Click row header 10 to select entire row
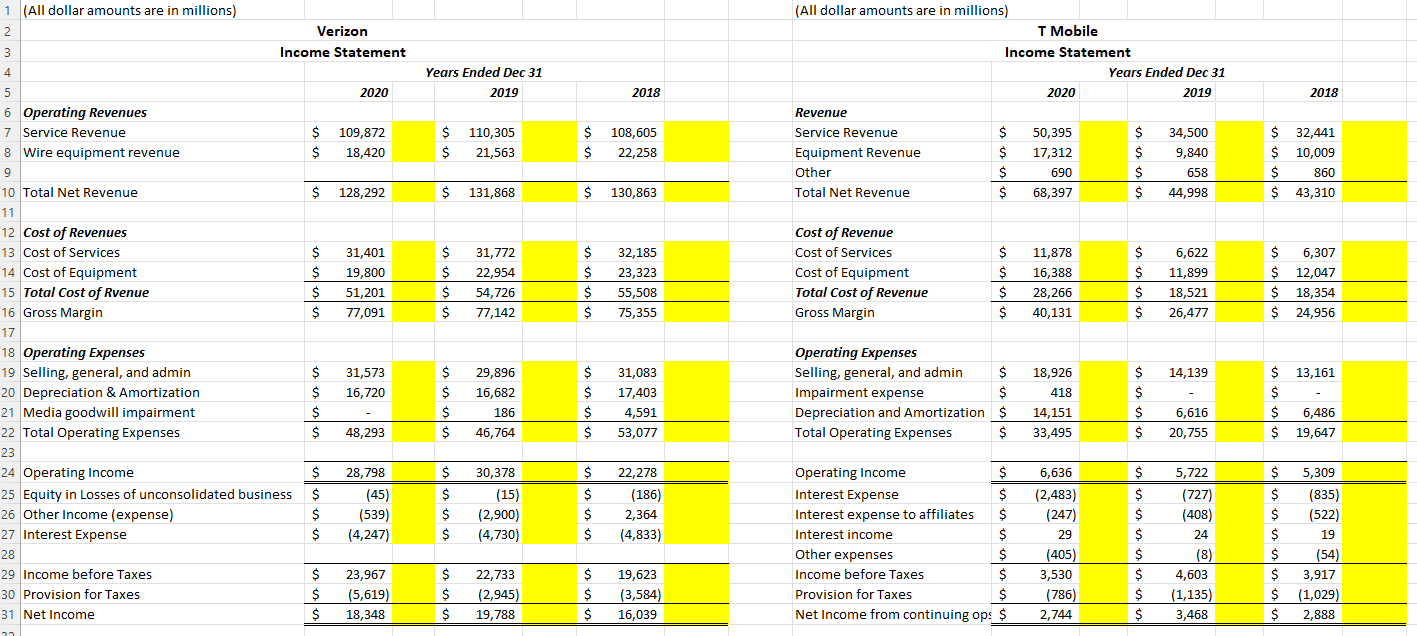Screen dimensions: 1417x636 pos(8,192)
